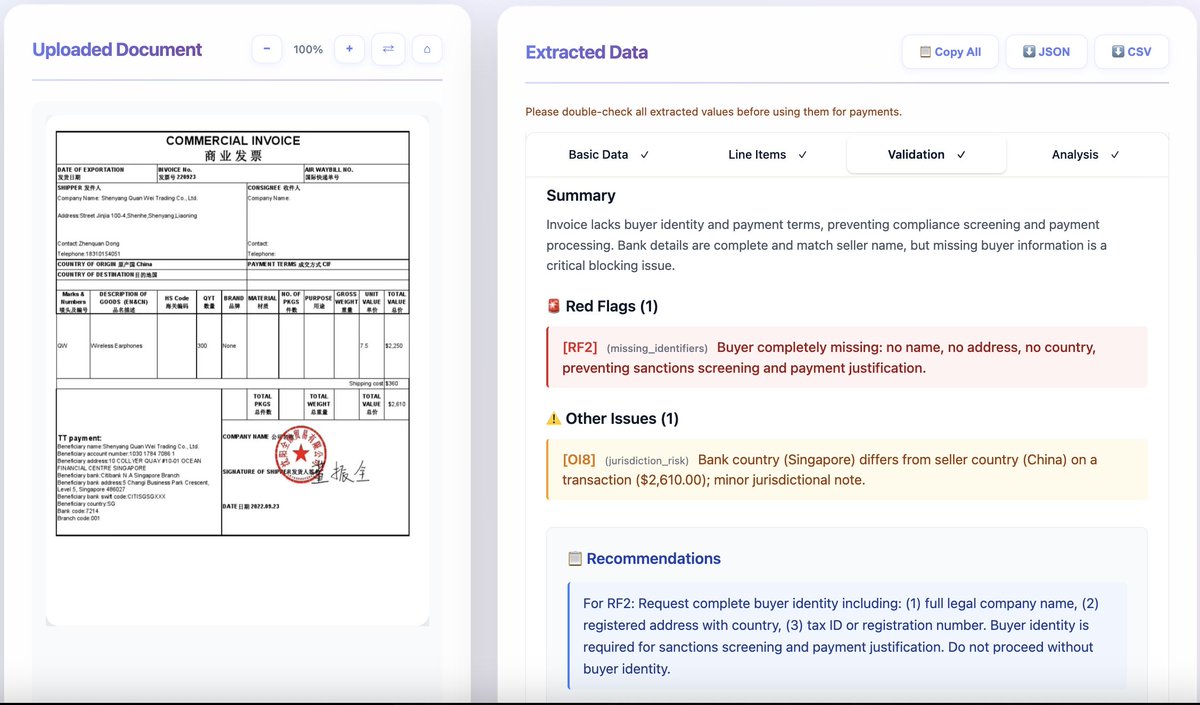Click the red company stamp on invoice

click(x=301, y=455)
